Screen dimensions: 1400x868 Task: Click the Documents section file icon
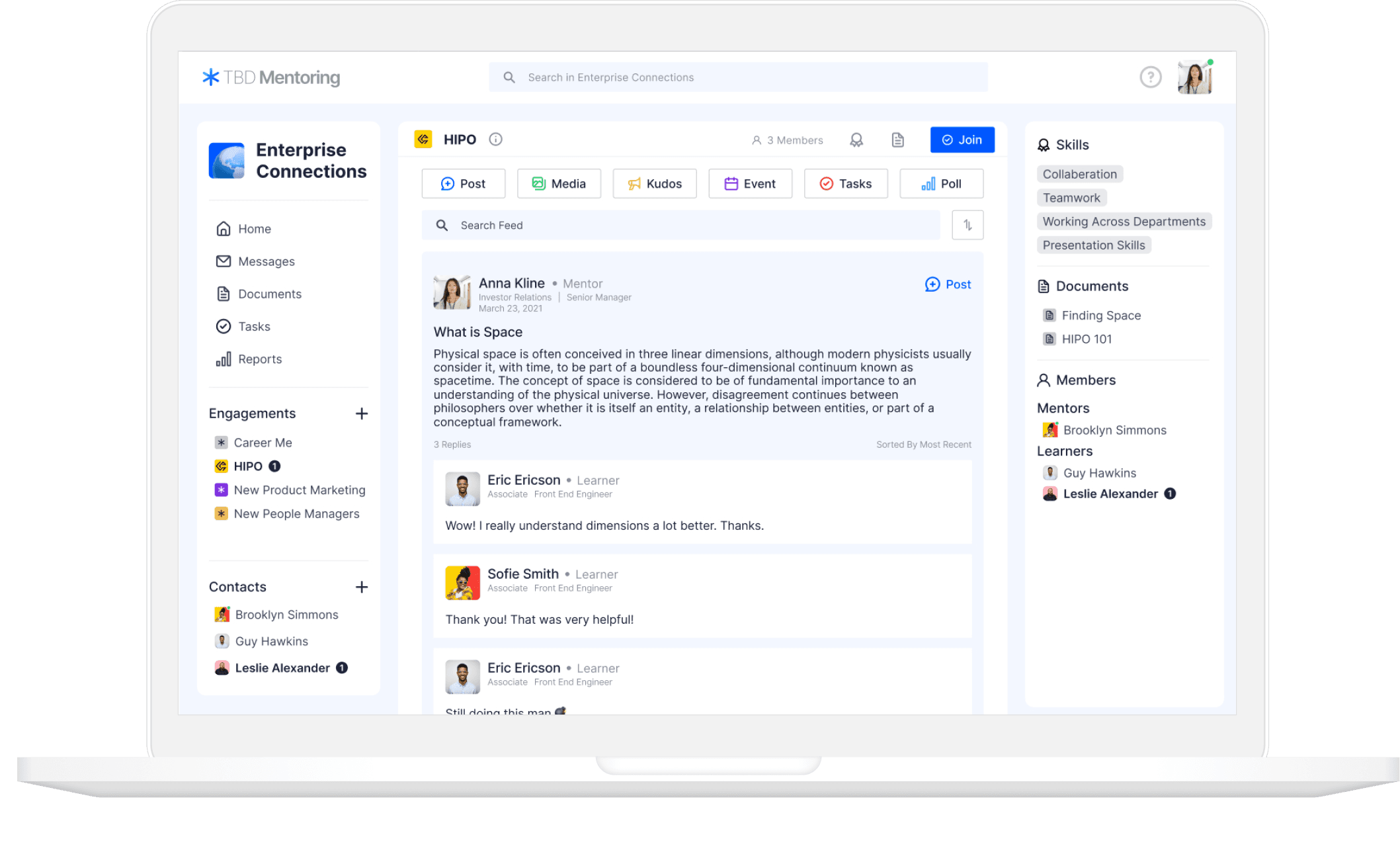(1044, 286)
